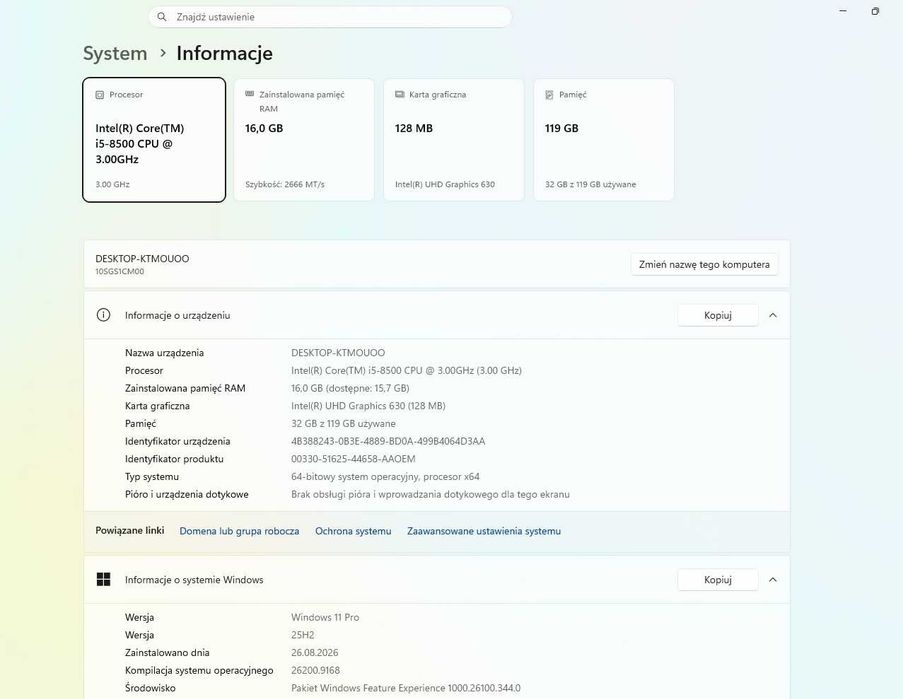Go back to System breadcrumb
903x699 pixels.
click(x=115, y=54)
